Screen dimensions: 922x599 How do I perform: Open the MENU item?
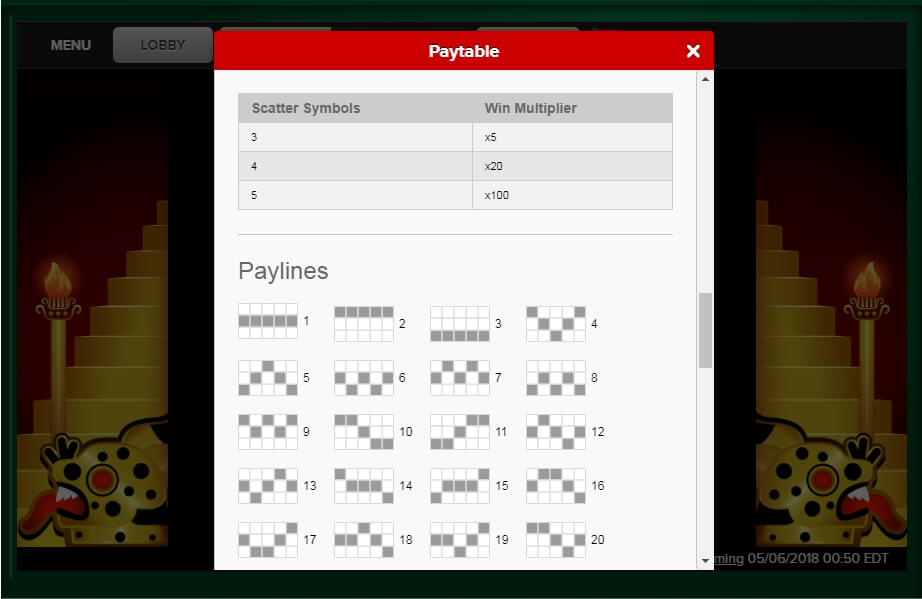71,45
